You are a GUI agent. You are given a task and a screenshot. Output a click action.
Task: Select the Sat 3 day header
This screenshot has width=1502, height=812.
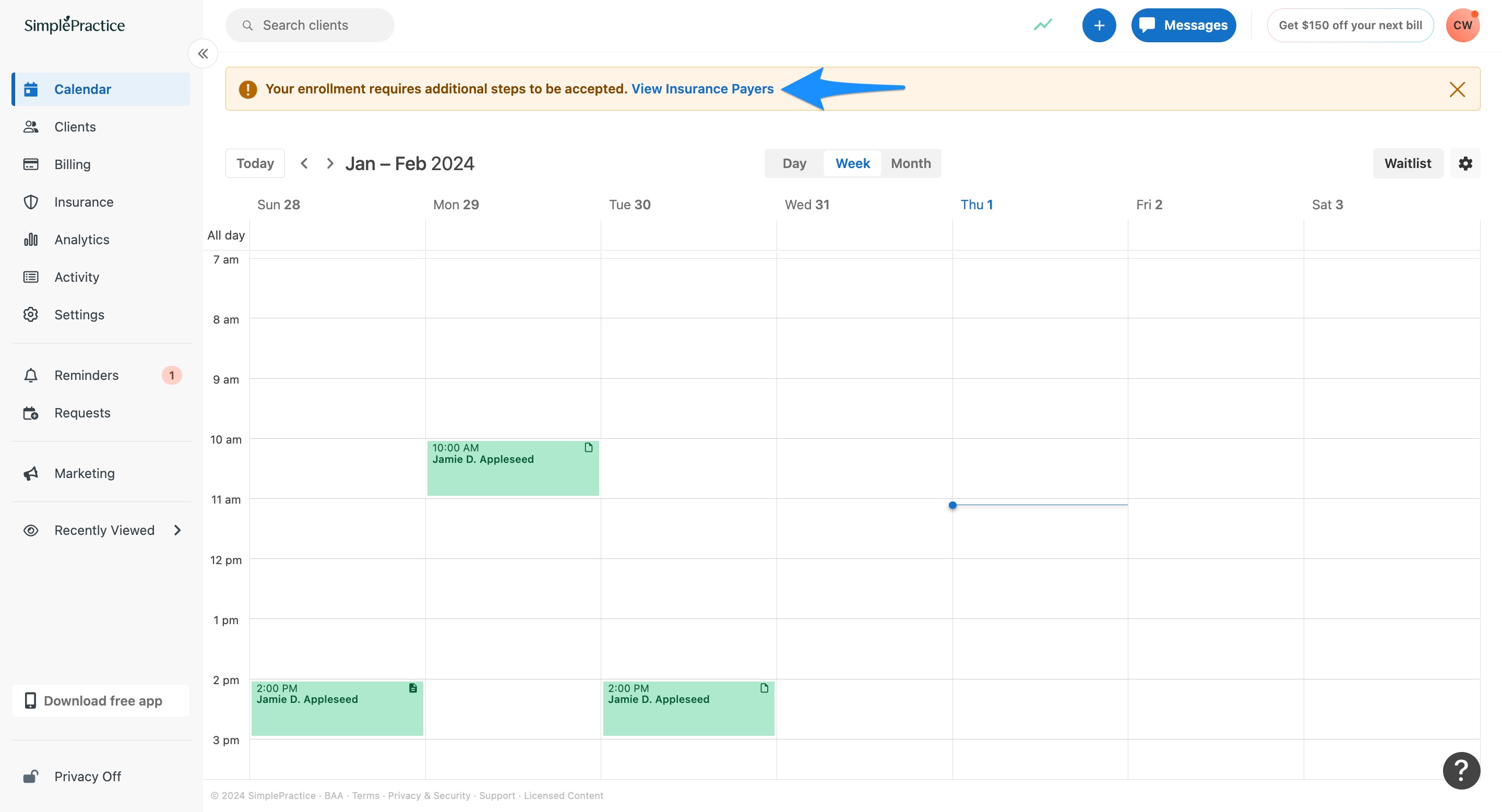(1327, 205)
